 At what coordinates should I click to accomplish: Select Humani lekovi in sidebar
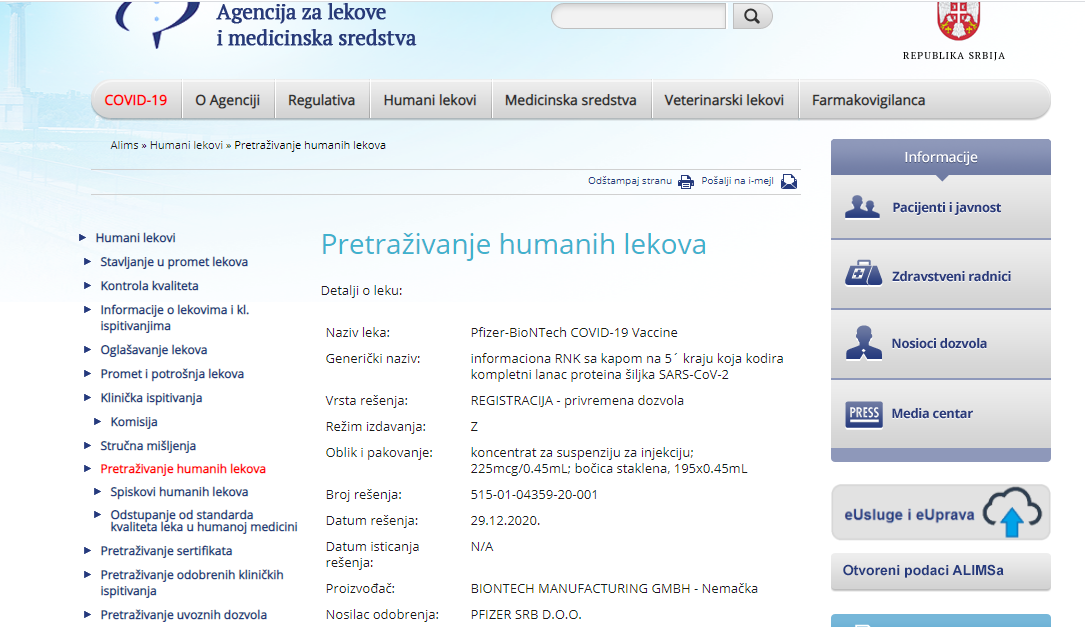[x=136, y=238]
